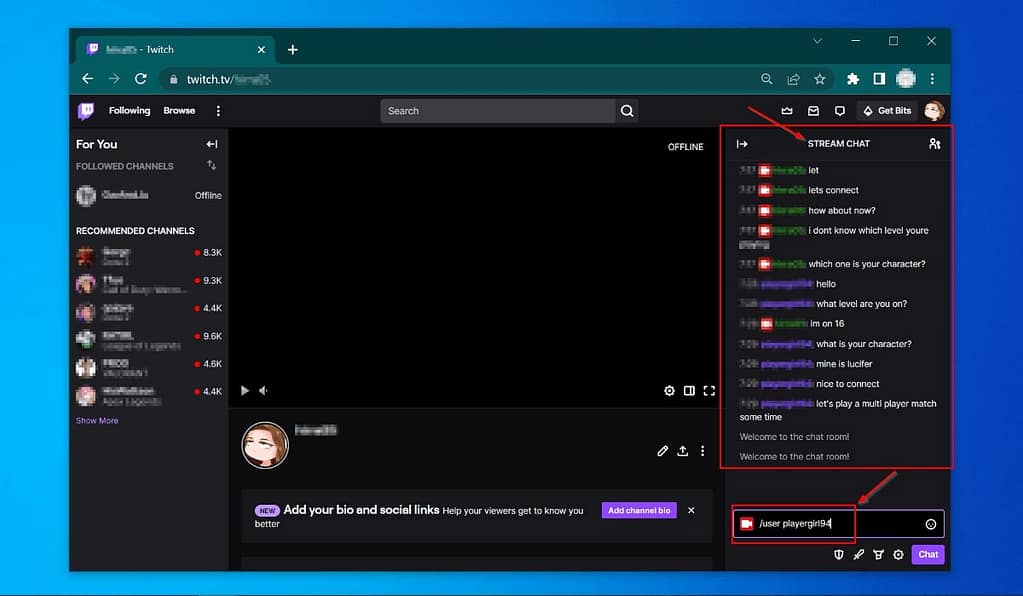The image size is (1023, 596).
Task: Open the Browse page
Action: click(179, 111)
